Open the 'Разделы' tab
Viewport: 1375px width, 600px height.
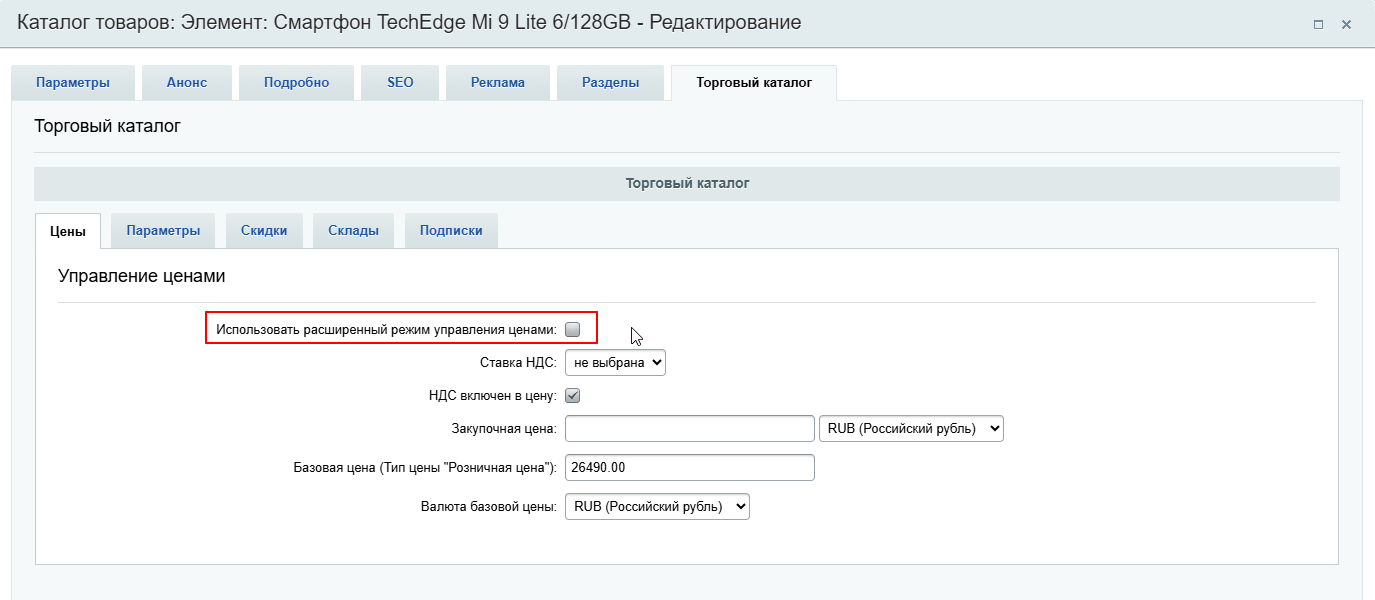click(x=610, y=83)
